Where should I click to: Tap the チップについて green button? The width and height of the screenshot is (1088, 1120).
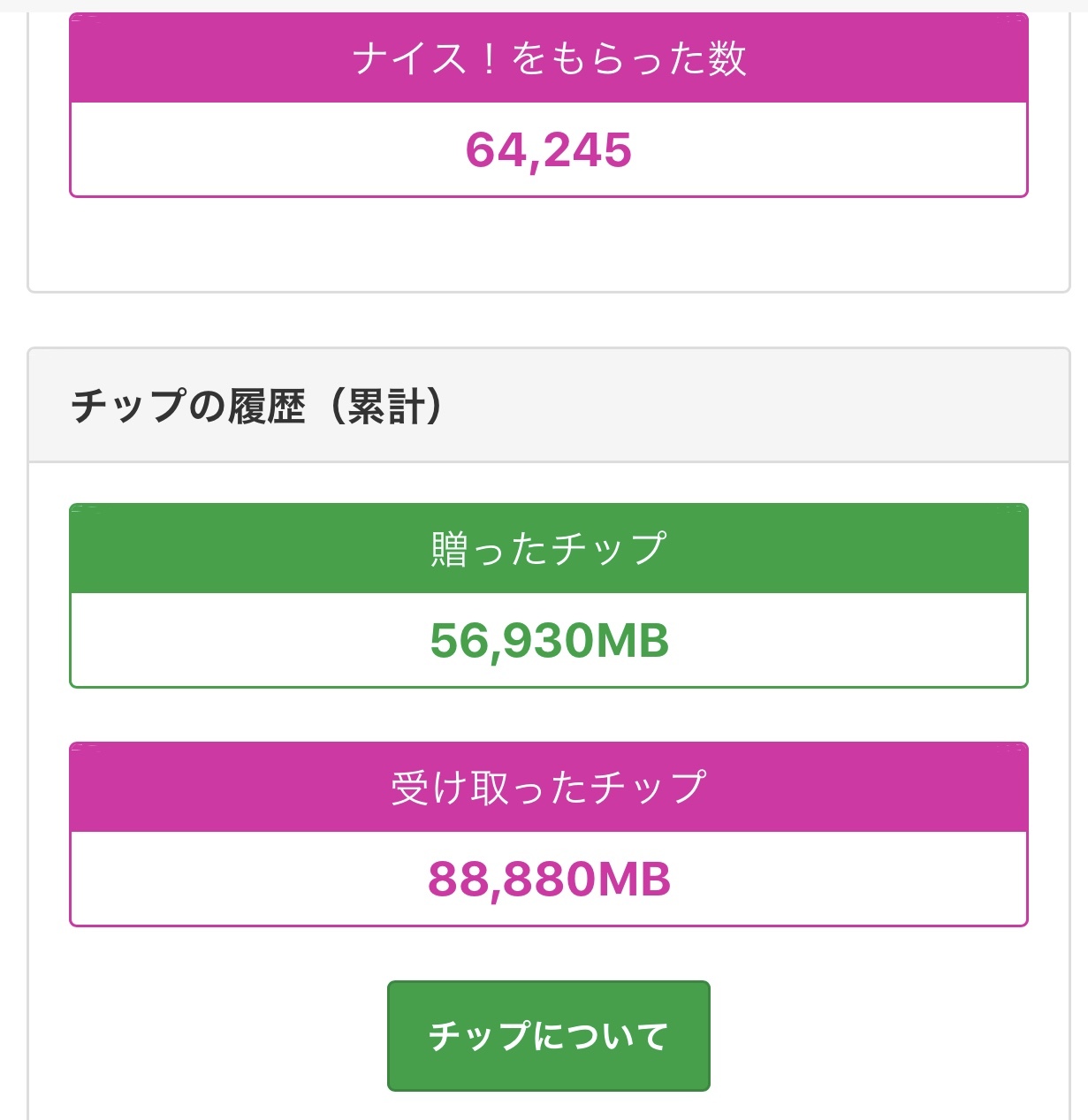pyautogui.click(x=548, y=1036)
